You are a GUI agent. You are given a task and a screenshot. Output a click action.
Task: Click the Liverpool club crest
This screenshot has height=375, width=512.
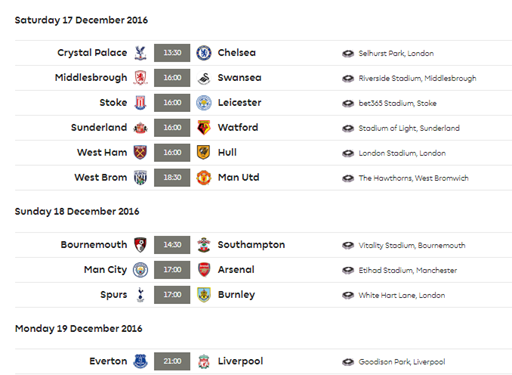tap(204, 361)
